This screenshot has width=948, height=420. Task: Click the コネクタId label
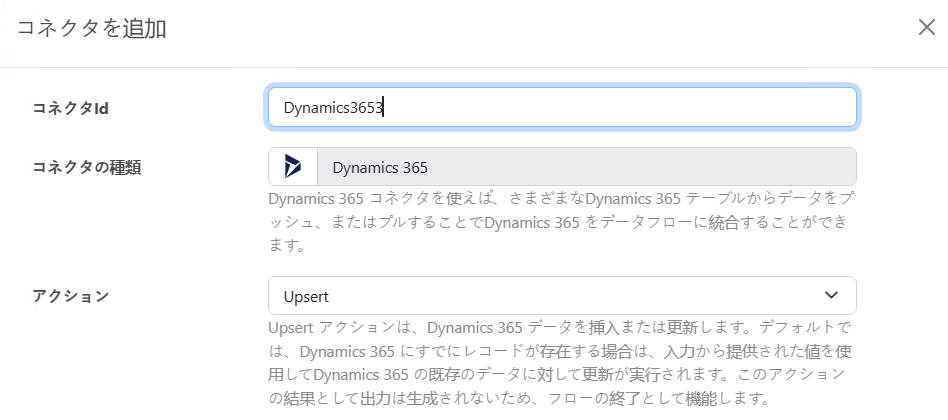(x=71, y=108)
